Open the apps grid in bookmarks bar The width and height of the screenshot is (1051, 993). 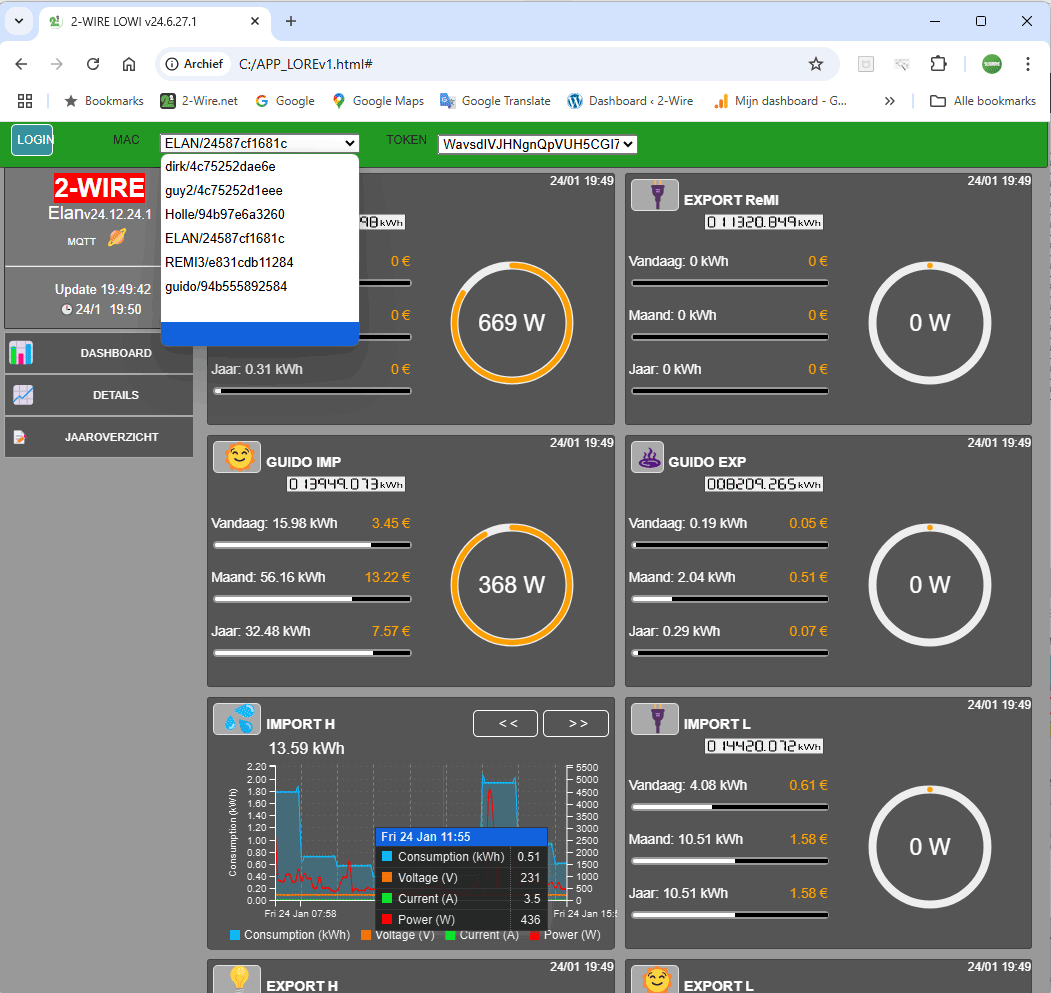[25, 101]
